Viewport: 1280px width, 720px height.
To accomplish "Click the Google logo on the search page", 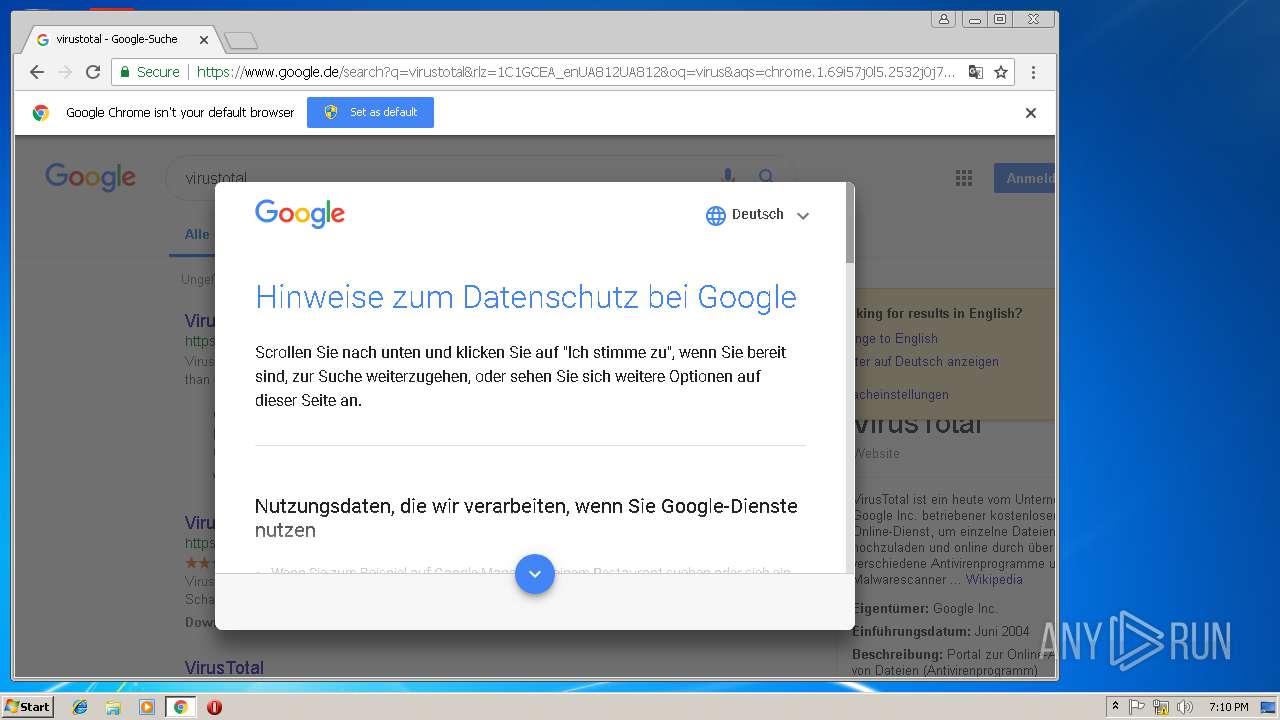I will 90,177.
